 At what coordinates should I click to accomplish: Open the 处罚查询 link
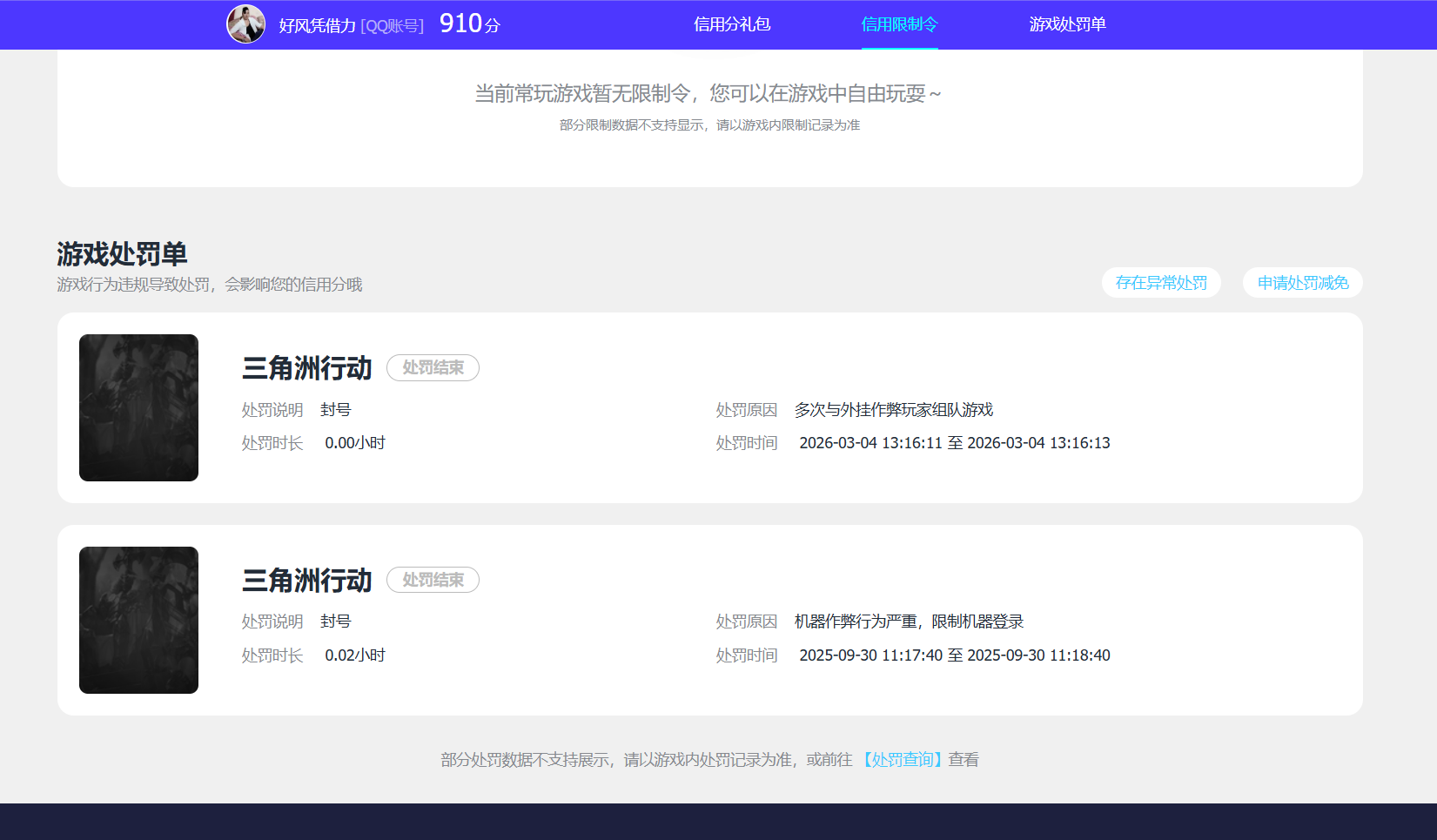[902, 760]
